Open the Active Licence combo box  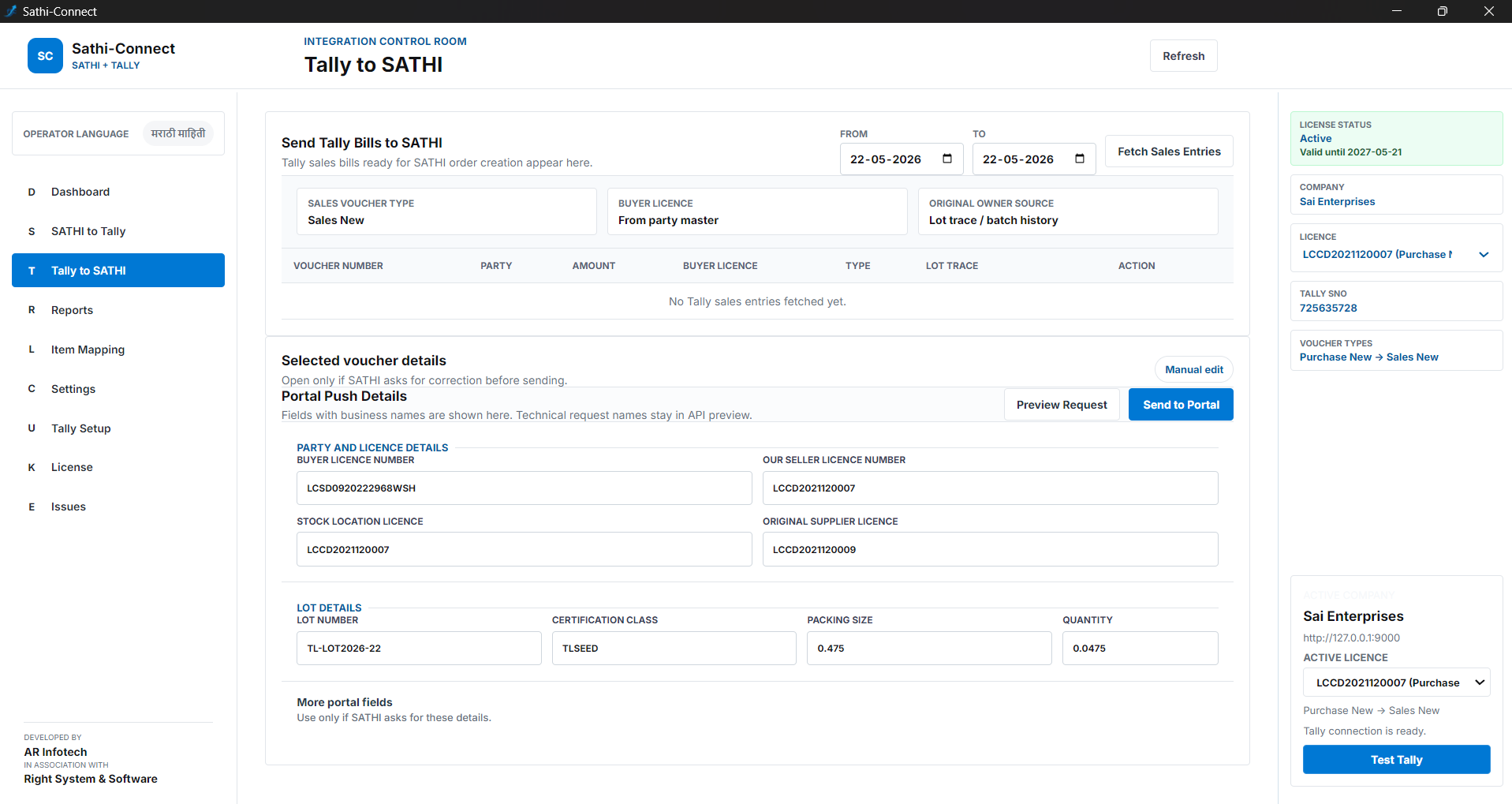[x=1396, y=682]
